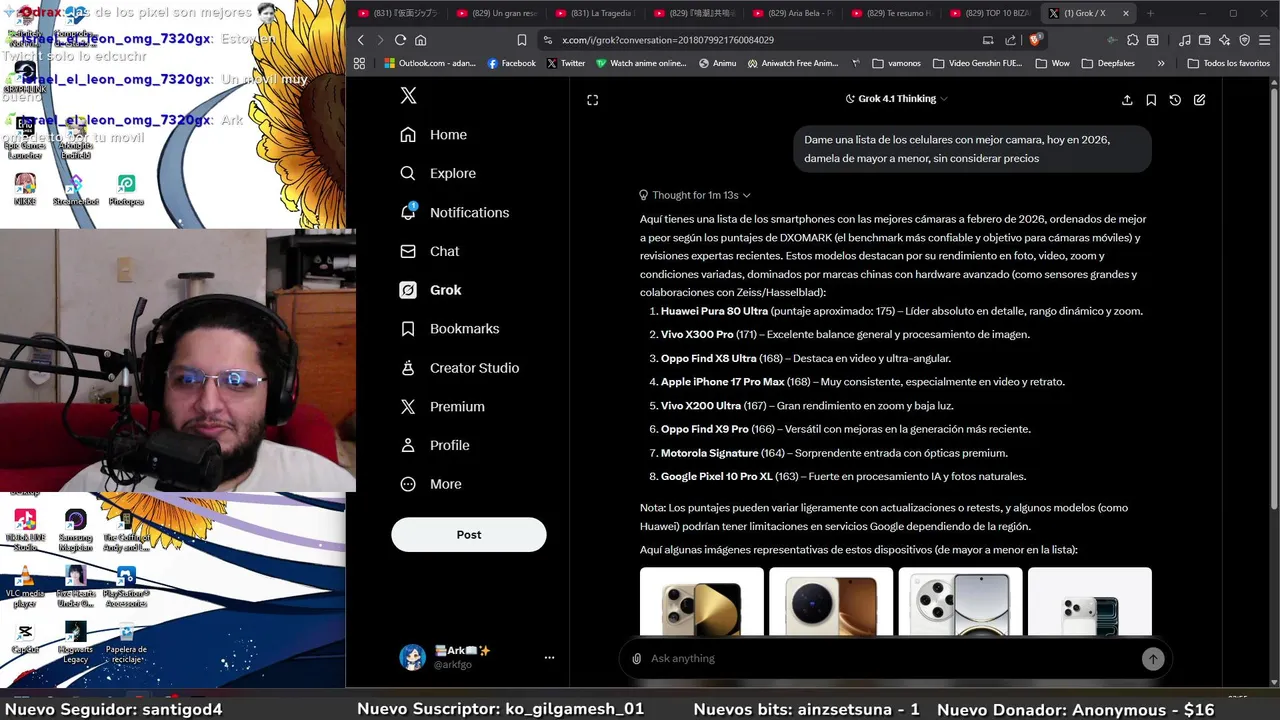Click the attach file paperclip icon

[636, 659]
